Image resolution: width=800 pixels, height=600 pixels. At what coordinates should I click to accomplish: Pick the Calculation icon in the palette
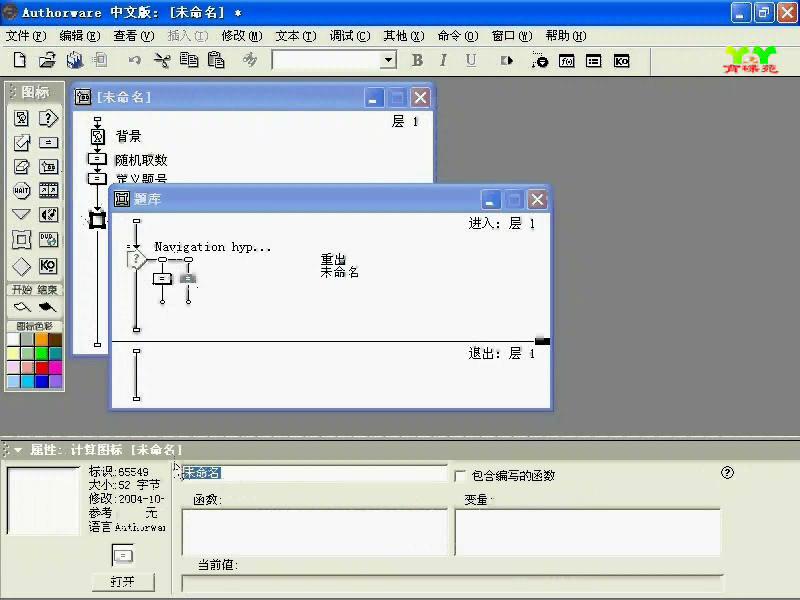click(x=48, y=143)
